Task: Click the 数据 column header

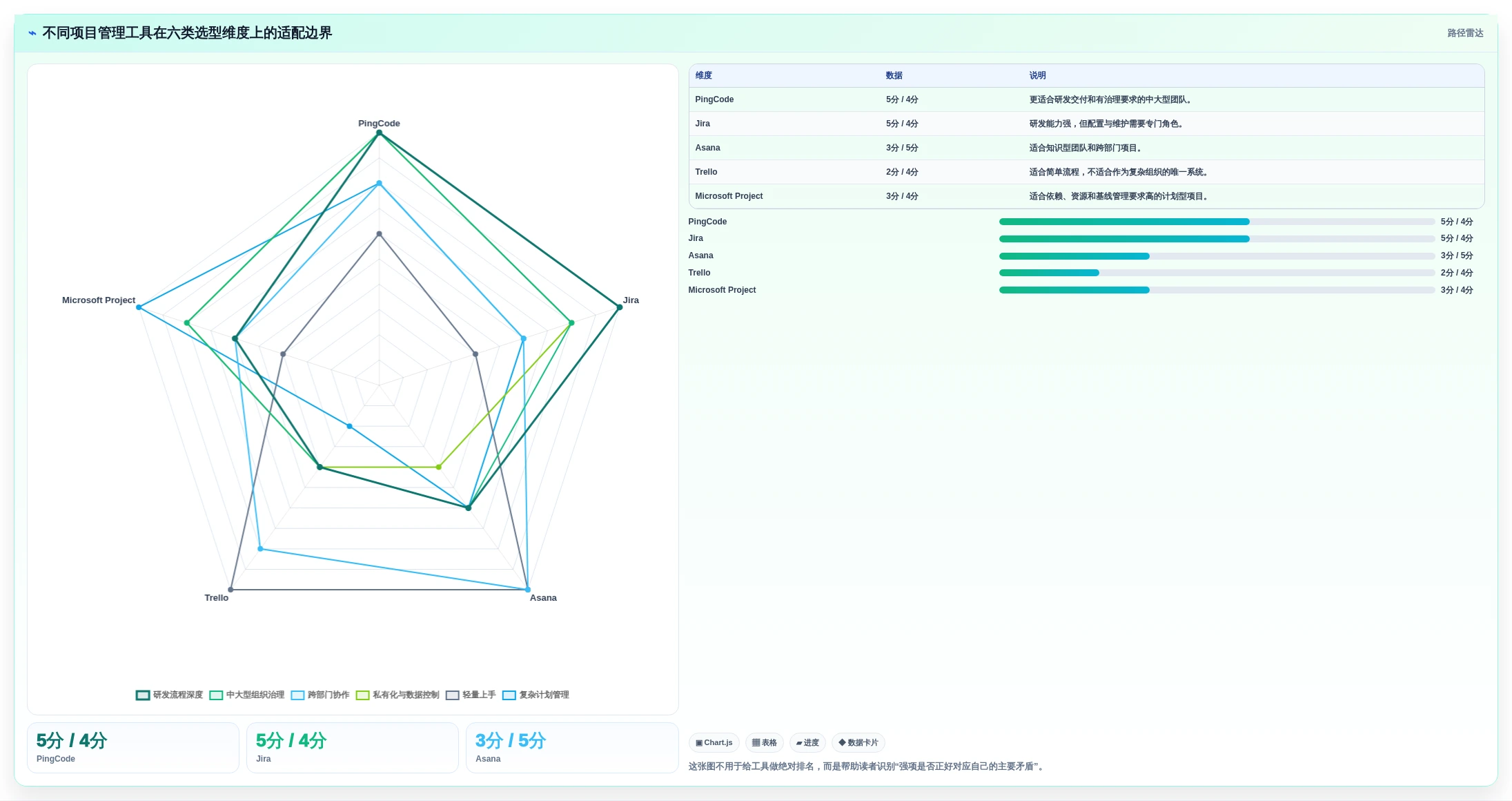Action: (894, 75)
